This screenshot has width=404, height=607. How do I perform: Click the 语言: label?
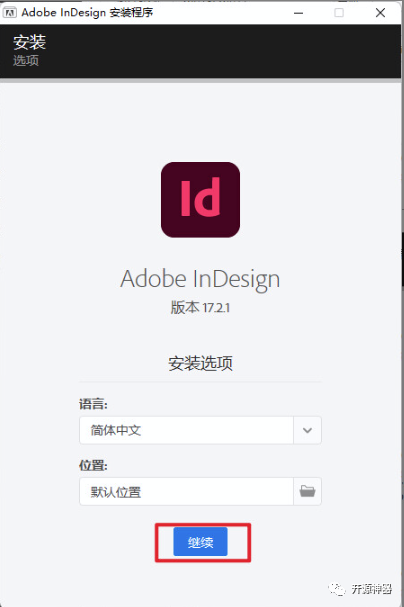(93, 404)
